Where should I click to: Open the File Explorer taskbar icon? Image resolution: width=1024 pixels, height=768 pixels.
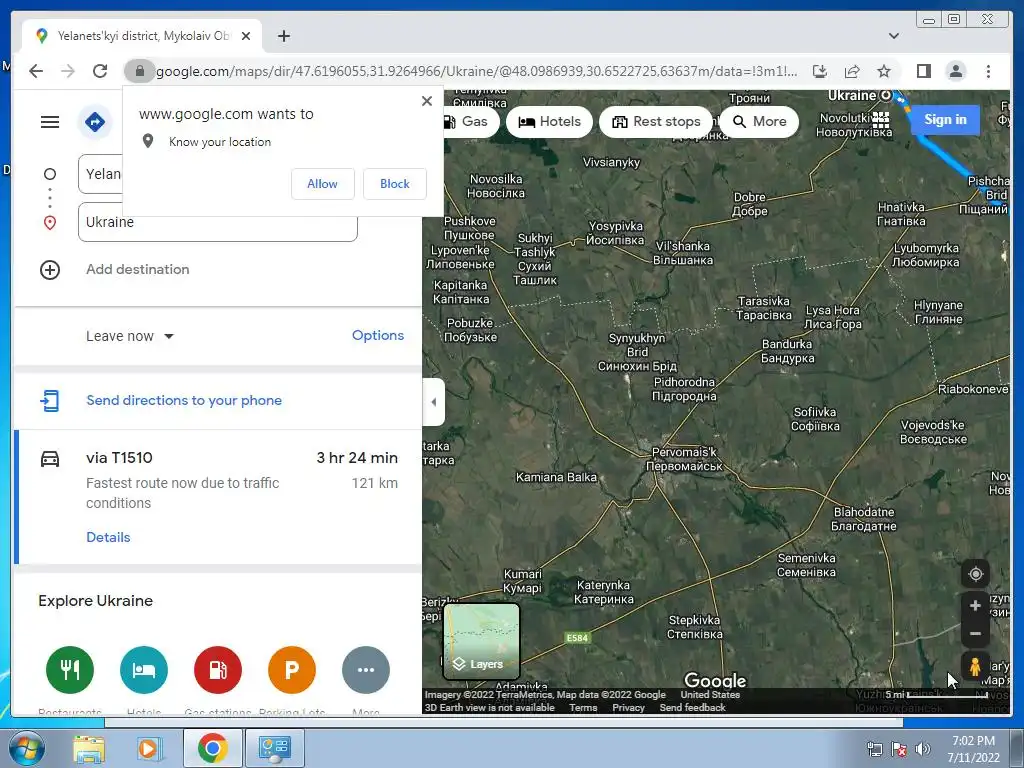click(x=89, y=748)
